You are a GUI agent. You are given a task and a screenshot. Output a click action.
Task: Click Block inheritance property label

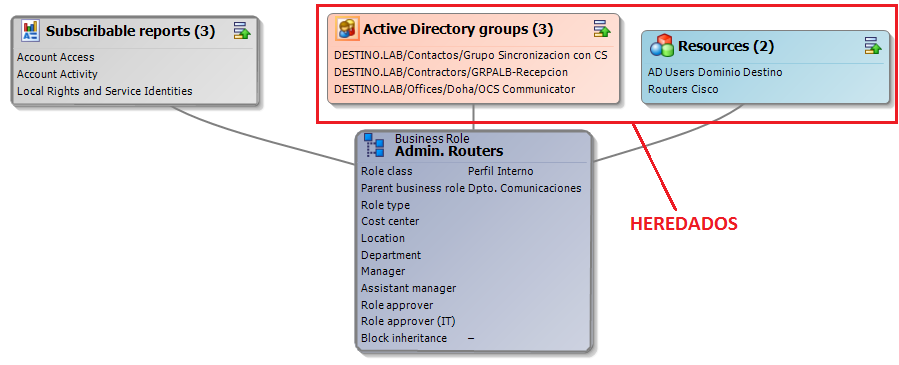[404, 338]
